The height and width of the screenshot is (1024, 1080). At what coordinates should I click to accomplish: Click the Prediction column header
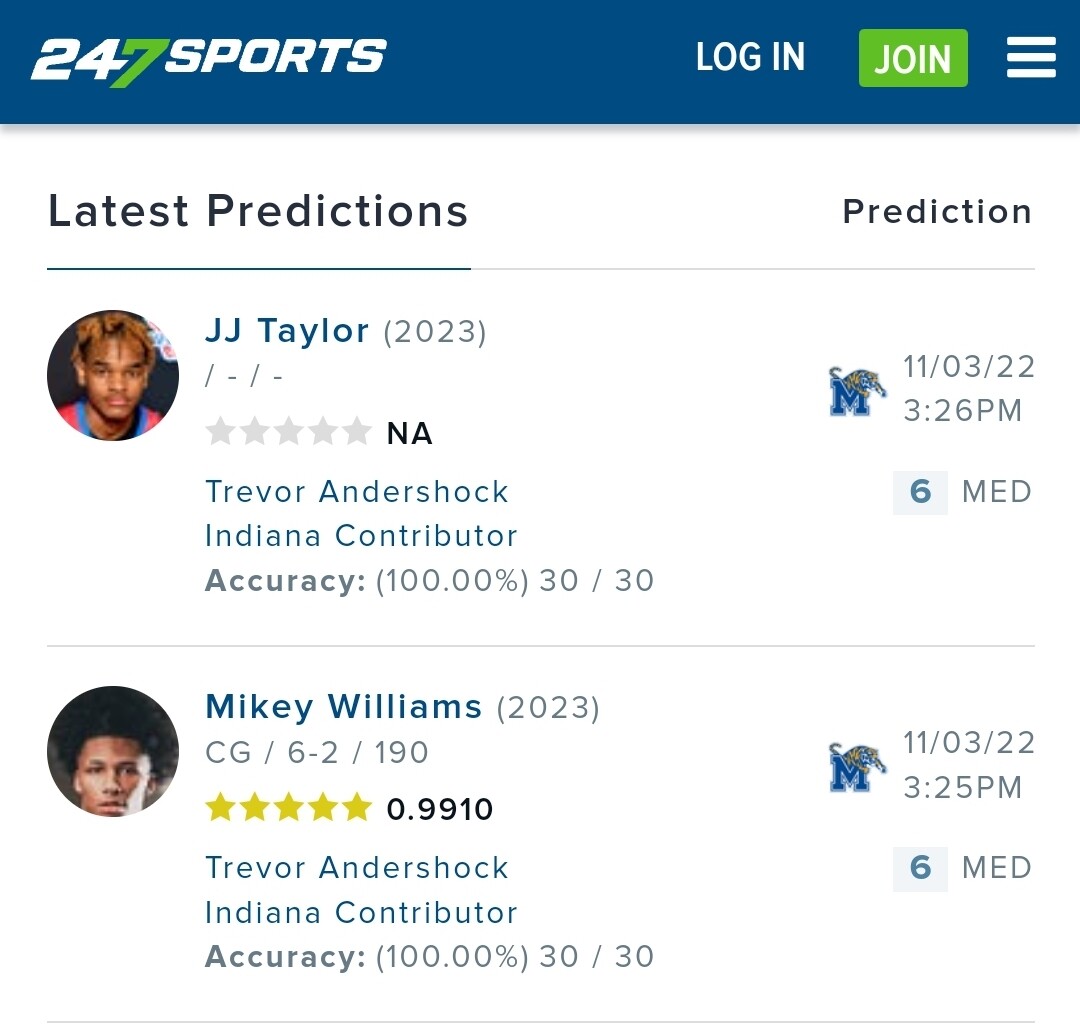pyautogui.click(x=937, y=212)
